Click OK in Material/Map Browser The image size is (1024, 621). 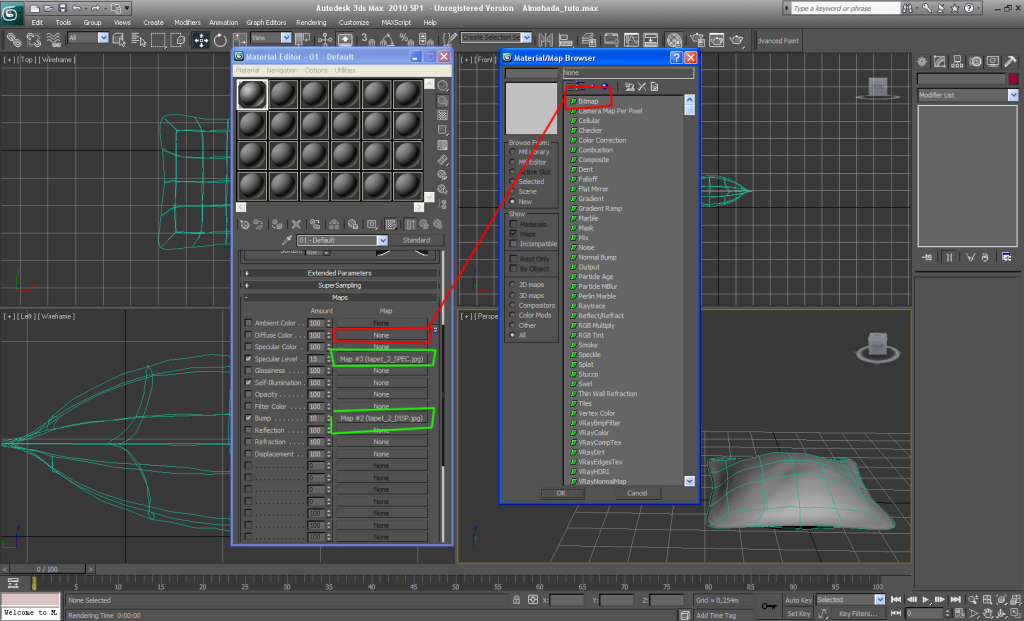561,494
